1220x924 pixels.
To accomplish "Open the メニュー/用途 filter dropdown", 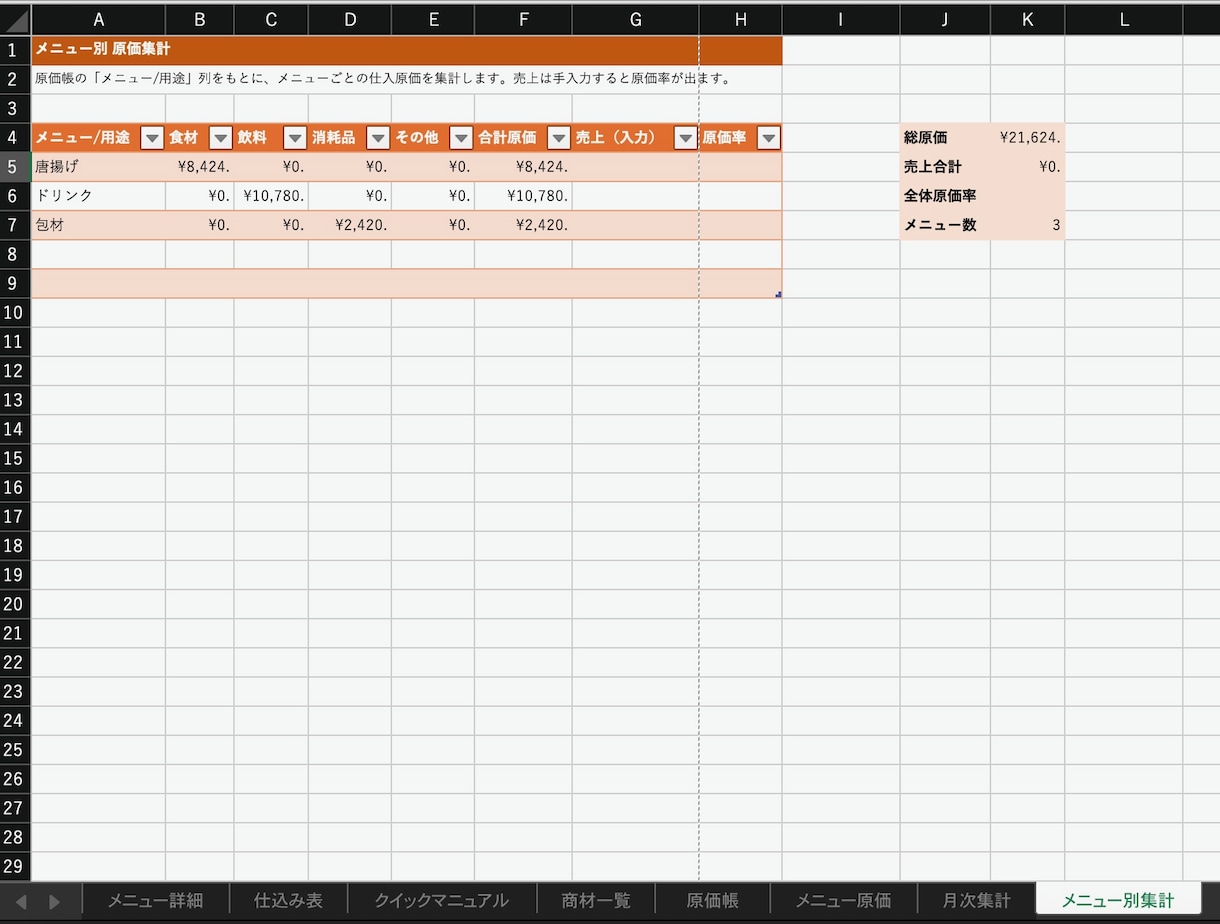I will pyautogui.click(x=152, y=138).
